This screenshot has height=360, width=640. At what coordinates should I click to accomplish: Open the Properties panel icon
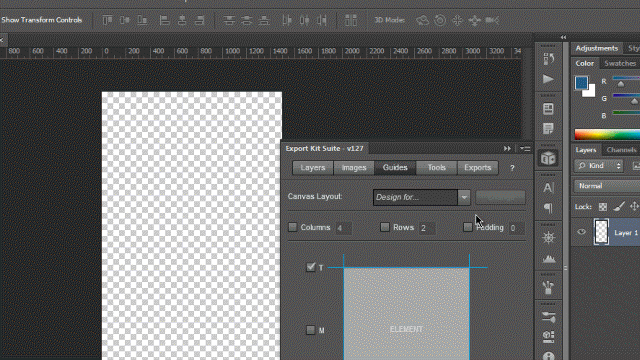tap(548, 109)
